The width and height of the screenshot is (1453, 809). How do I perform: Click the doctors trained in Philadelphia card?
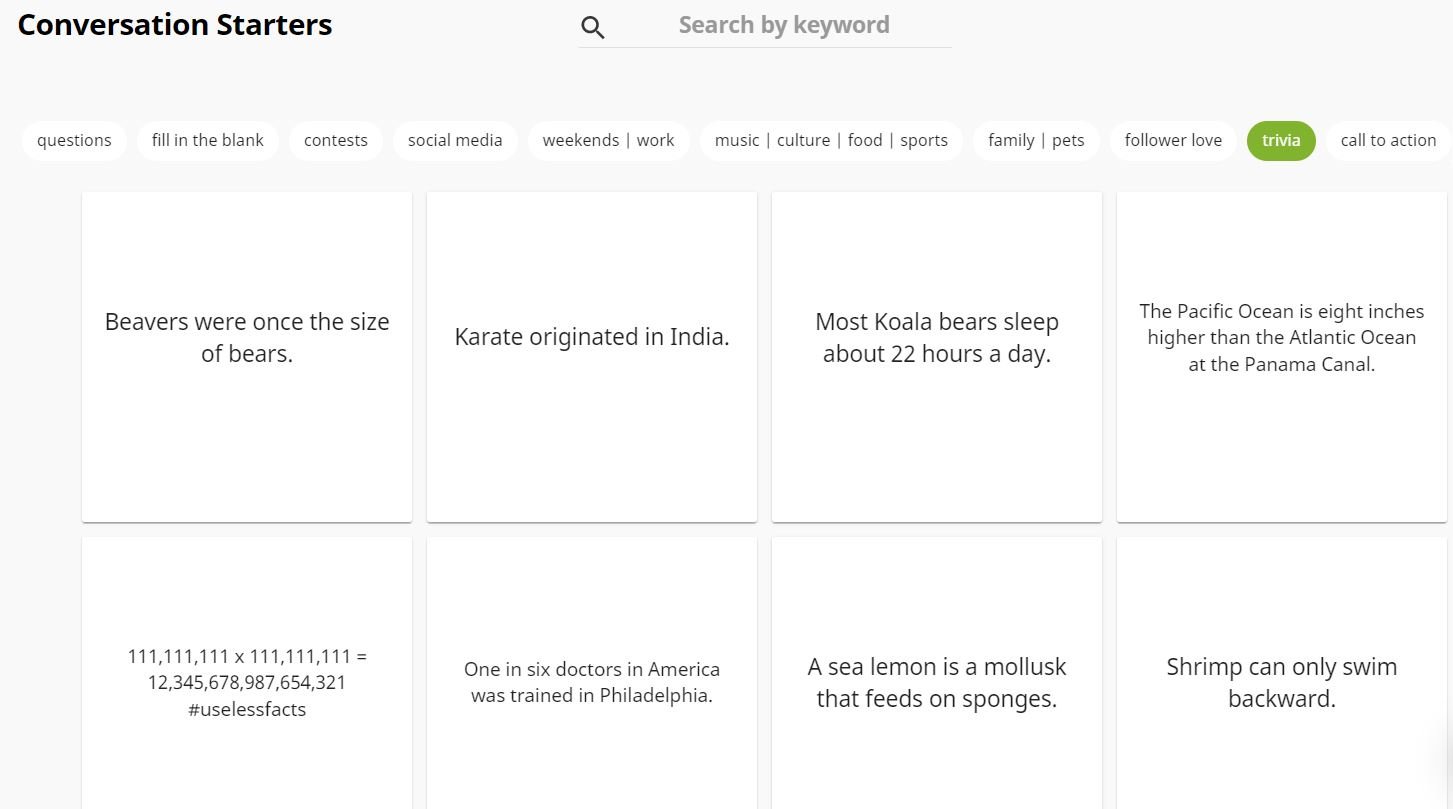coord(592,682)
